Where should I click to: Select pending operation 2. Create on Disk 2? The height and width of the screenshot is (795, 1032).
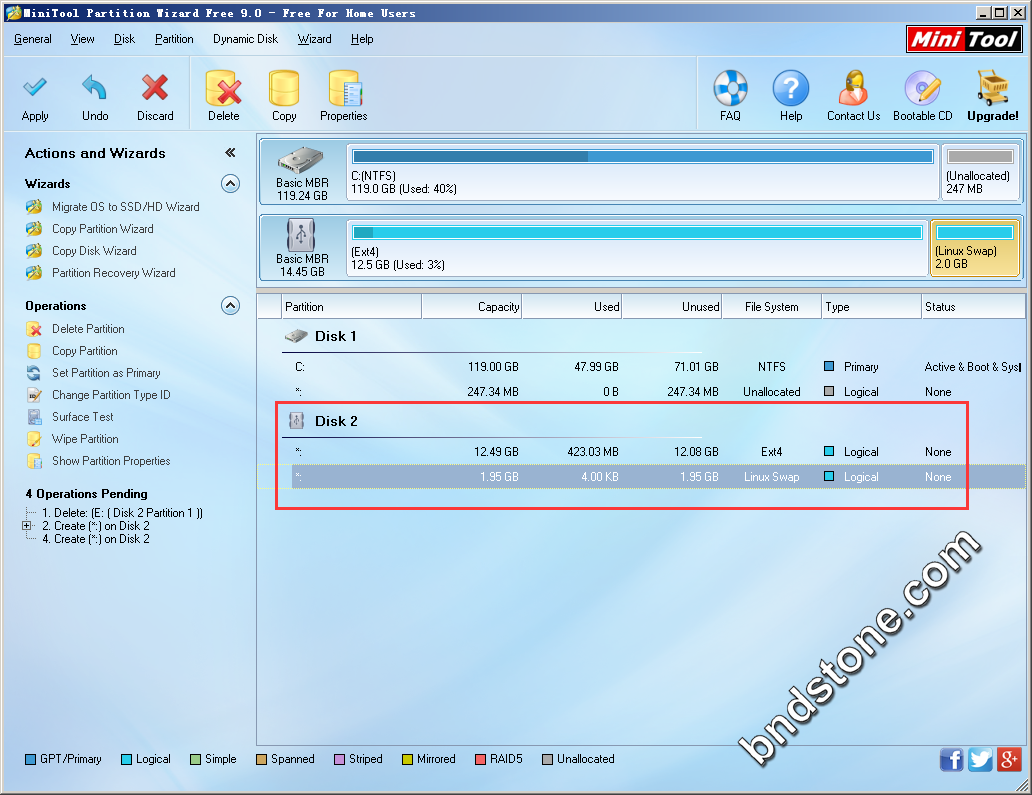95,526
